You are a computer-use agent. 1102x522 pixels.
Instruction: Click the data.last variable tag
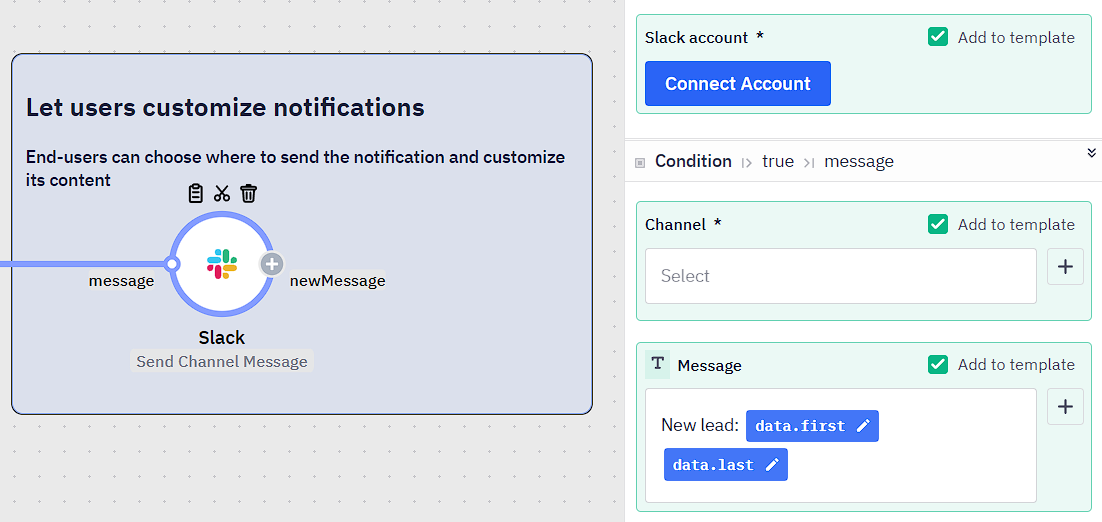725,464
